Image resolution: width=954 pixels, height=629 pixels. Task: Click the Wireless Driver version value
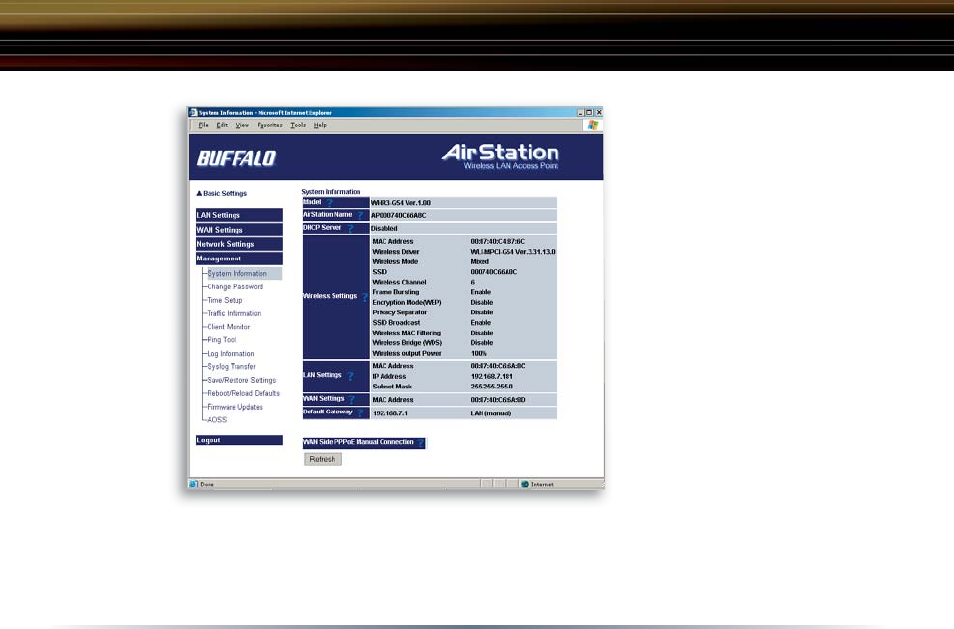513,252
